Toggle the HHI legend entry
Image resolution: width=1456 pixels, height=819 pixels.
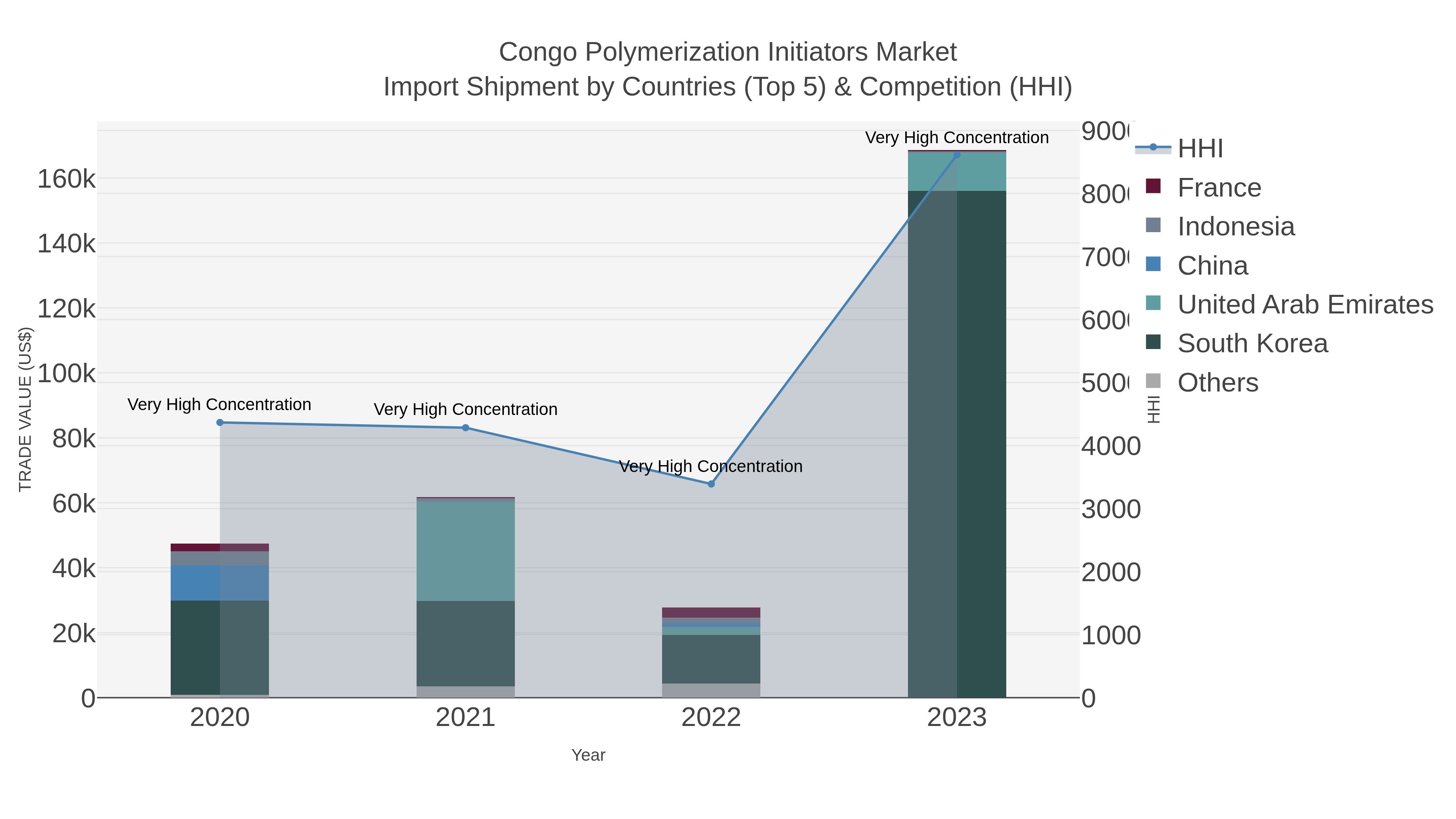pos(1179,148)
